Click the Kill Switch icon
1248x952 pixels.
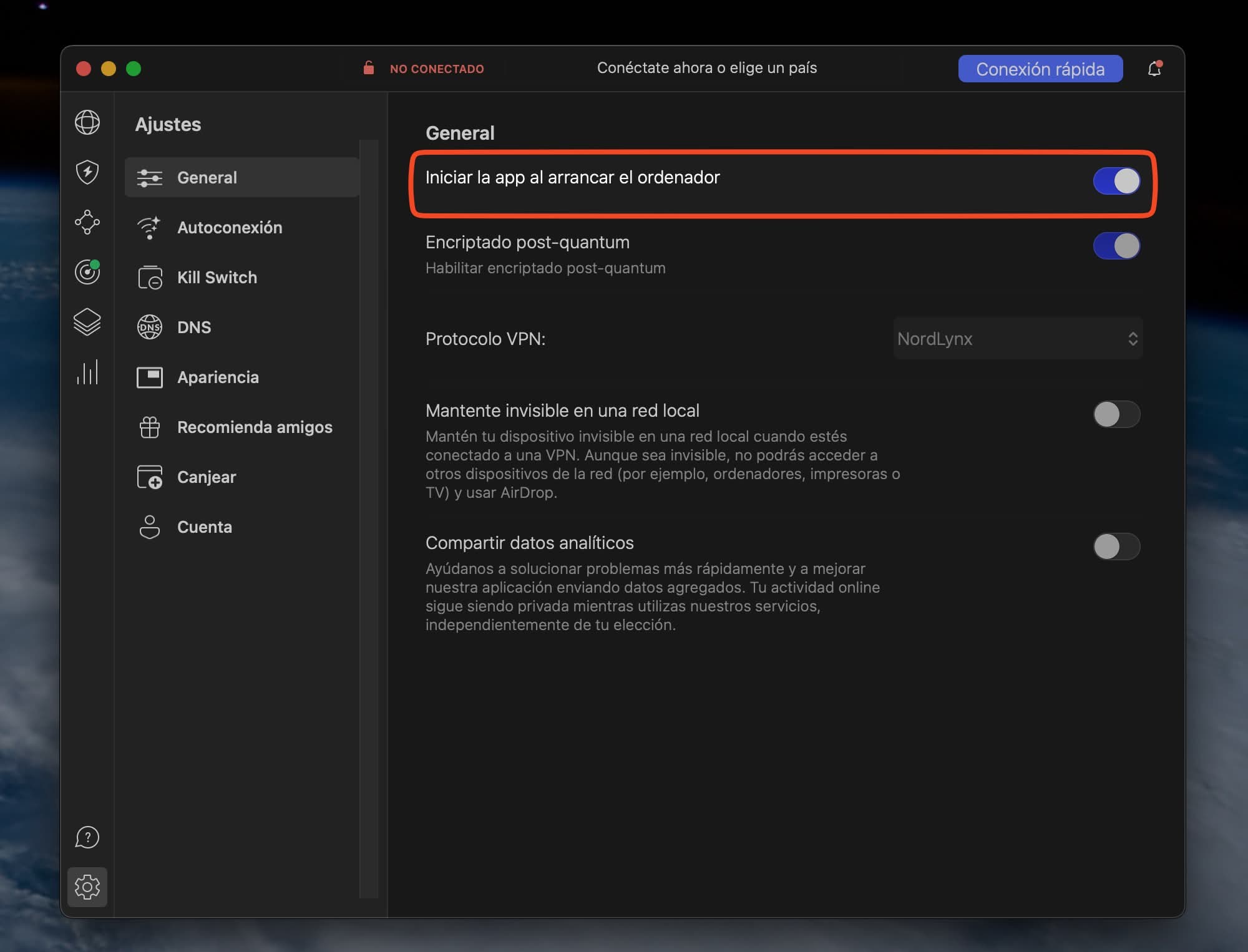[150, 278]
